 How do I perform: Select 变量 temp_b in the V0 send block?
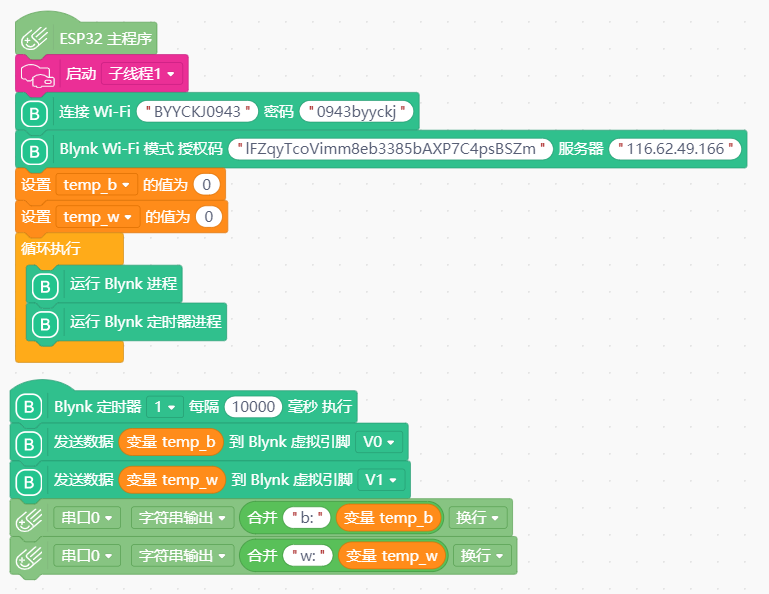click(x=171, y=442)
